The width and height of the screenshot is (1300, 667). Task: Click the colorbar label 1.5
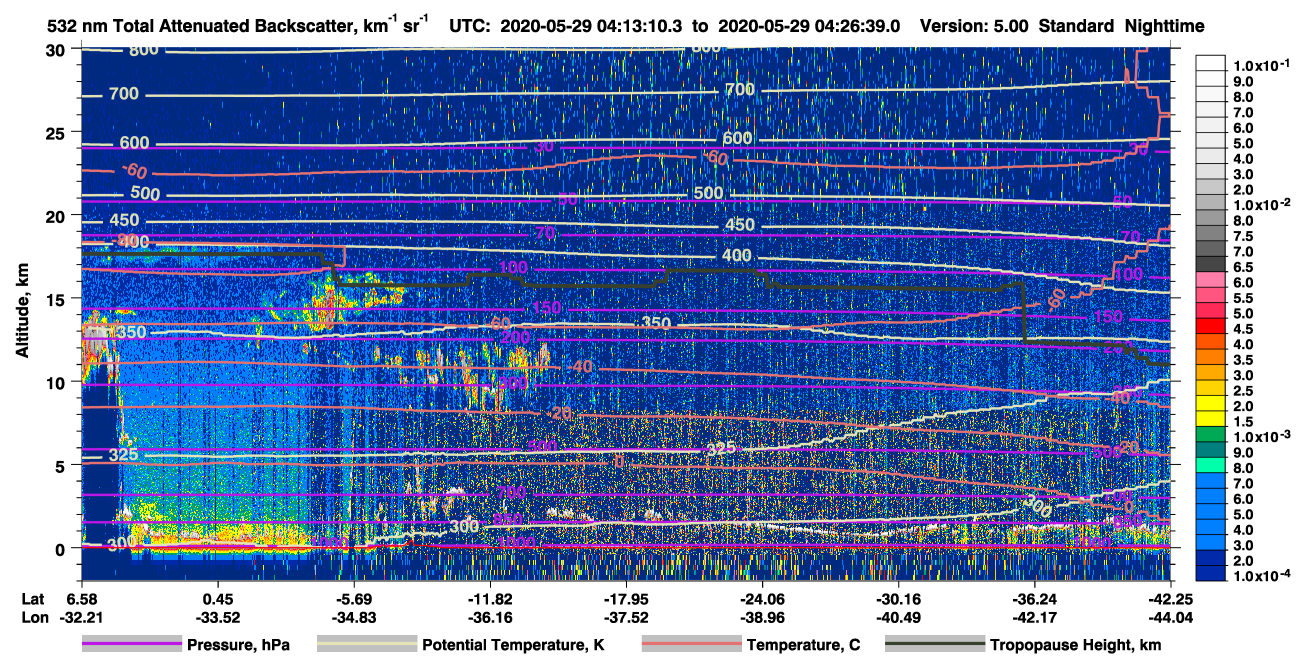[x=1243, y=421]
